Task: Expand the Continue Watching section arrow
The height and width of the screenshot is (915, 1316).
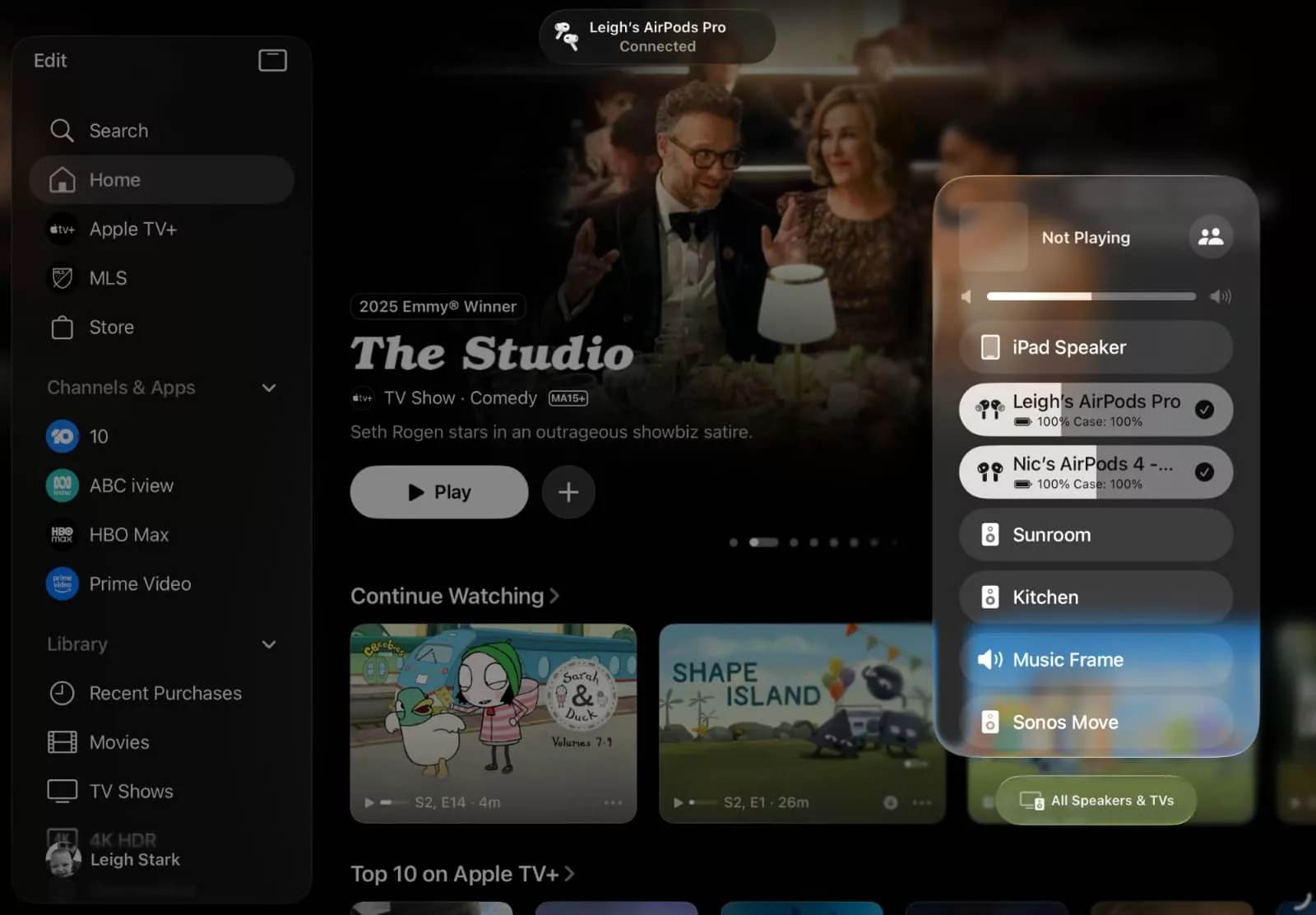Action: pos(555,596)
